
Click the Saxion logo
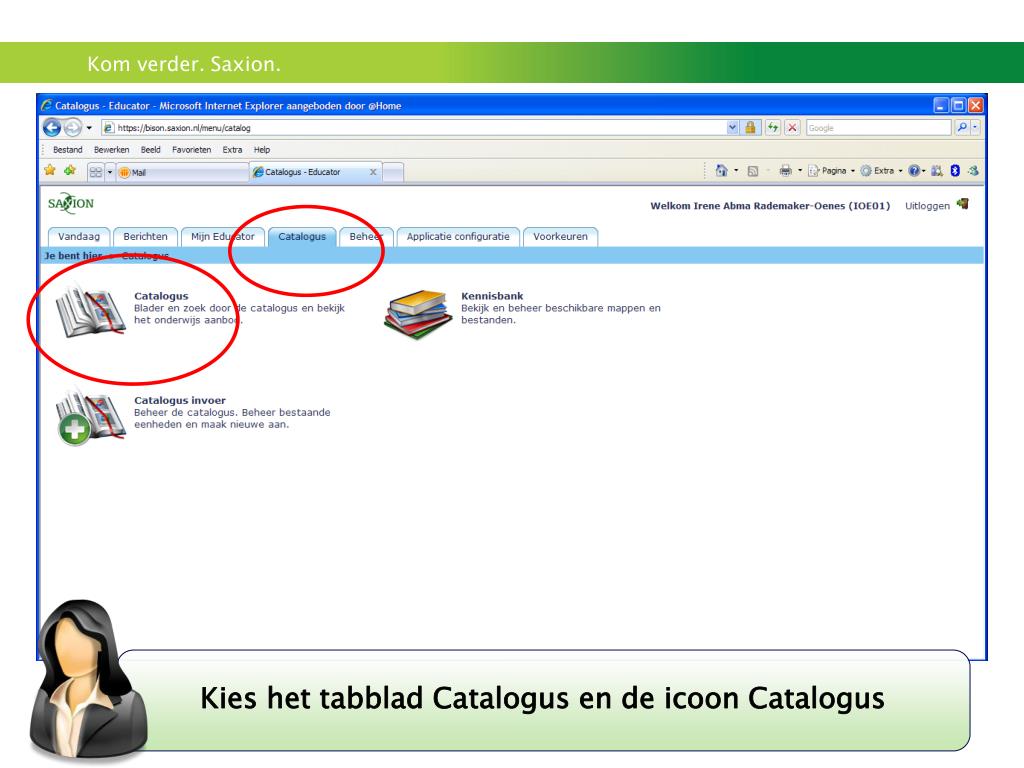tap(71, 204)
